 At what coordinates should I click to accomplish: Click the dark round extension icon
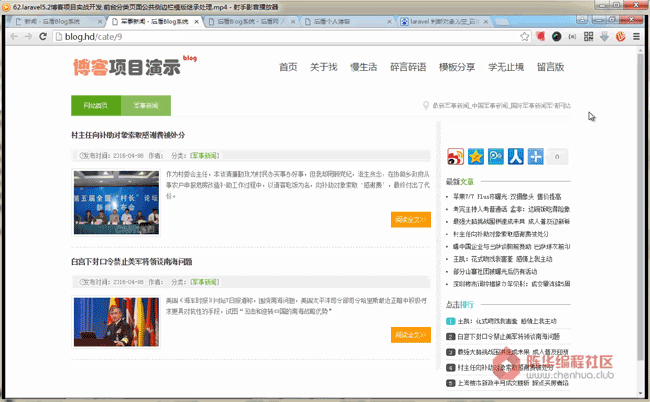(x=556, y=36)
